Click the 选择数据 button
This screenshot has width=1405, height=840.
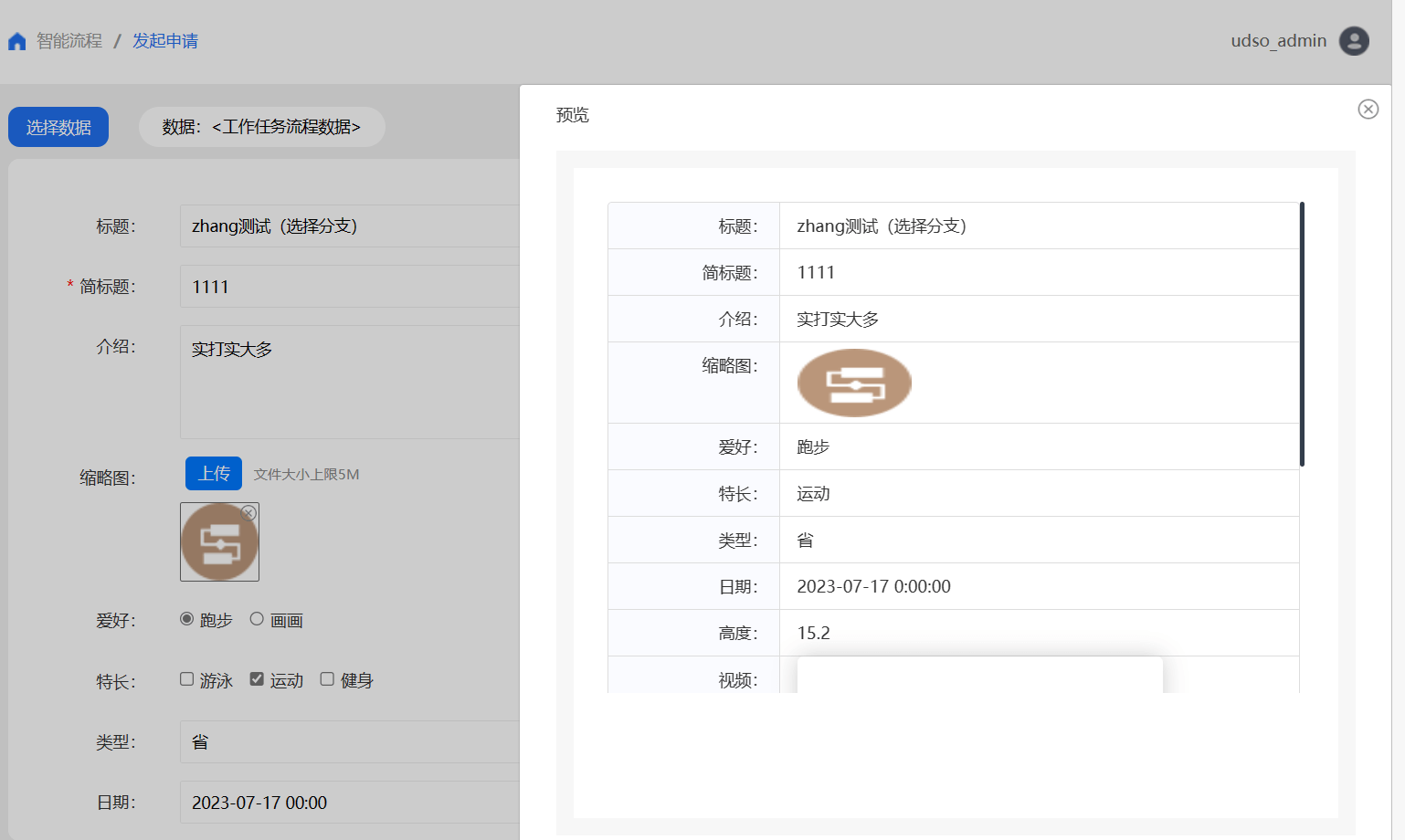pos(58,127)
